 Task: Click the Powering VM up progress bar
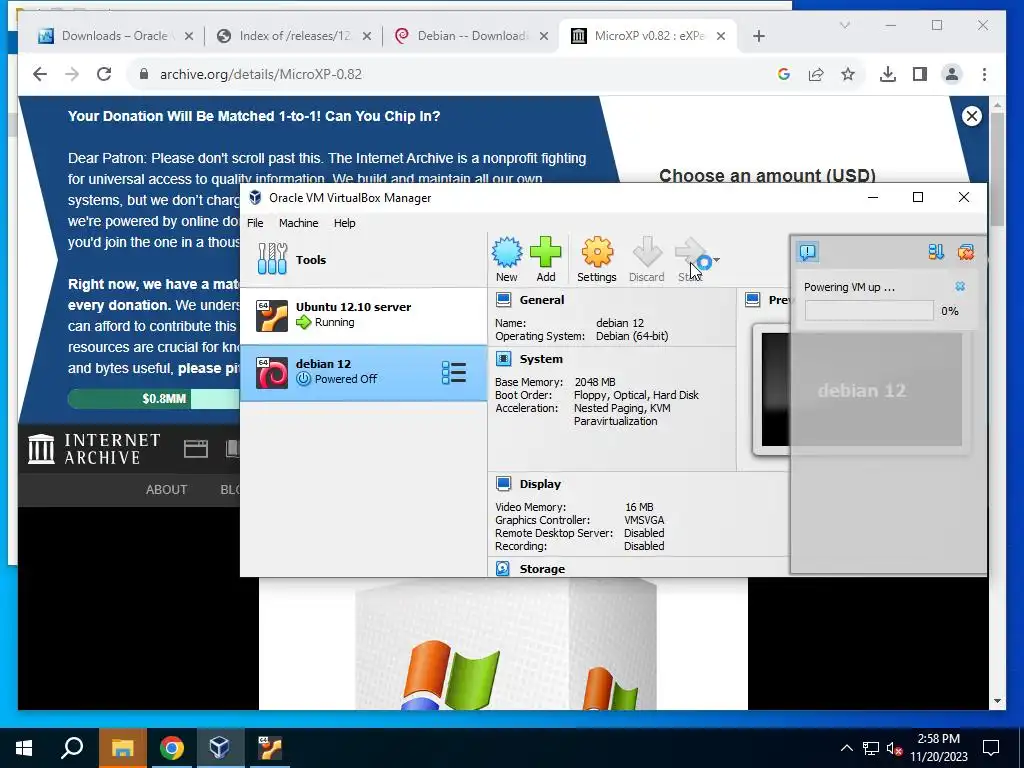(x=869, y=311)
